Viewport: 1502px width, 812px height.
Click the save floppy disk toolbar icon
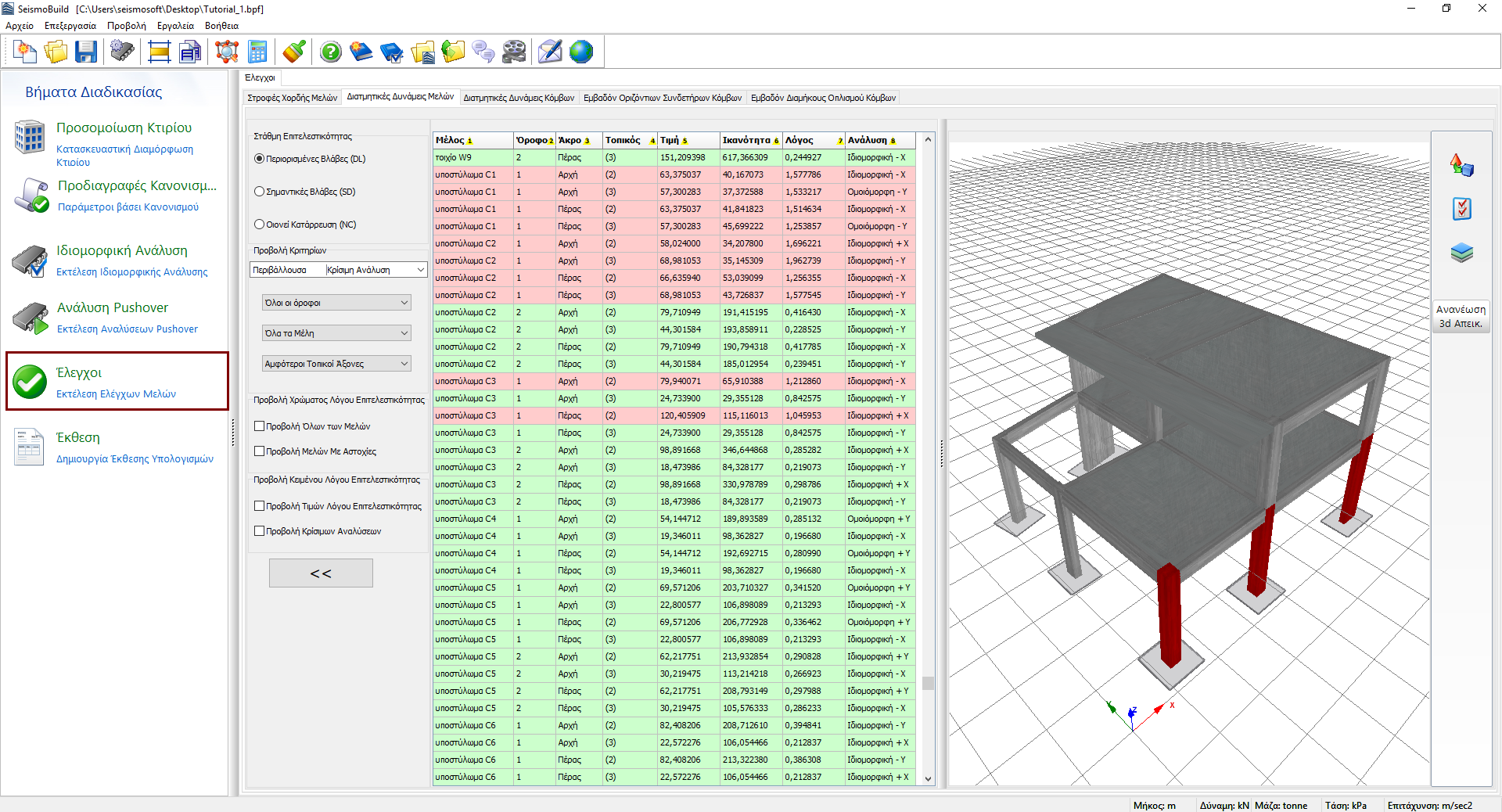click(86, 52)
